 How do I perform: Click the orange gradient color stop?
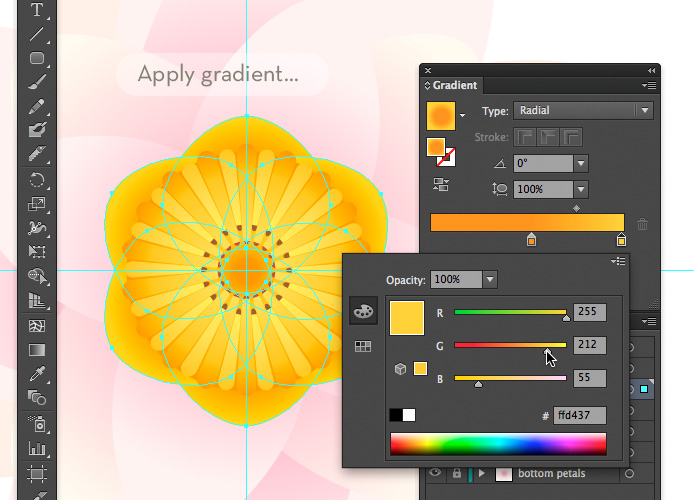coord(532,240)
